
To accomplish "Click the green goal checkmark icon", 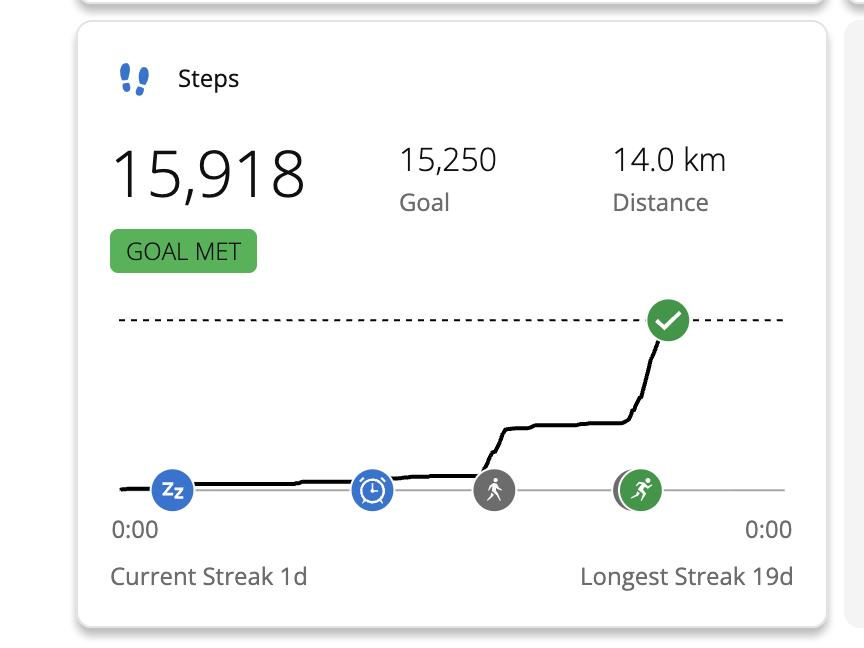I will pyautogui.click(x=668, y=321).
